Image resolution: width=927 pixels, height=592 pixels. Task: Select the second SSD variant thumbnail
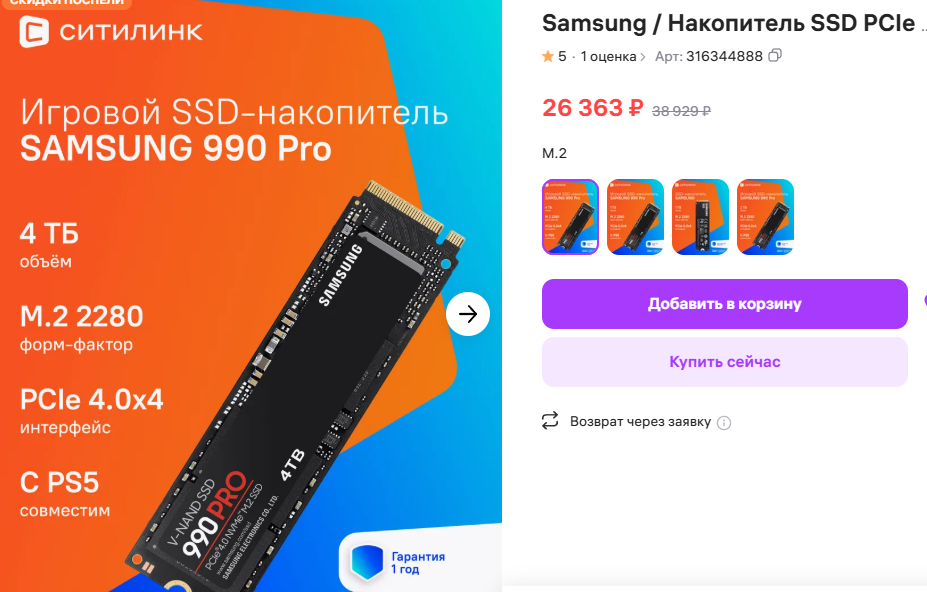point(636,217)
